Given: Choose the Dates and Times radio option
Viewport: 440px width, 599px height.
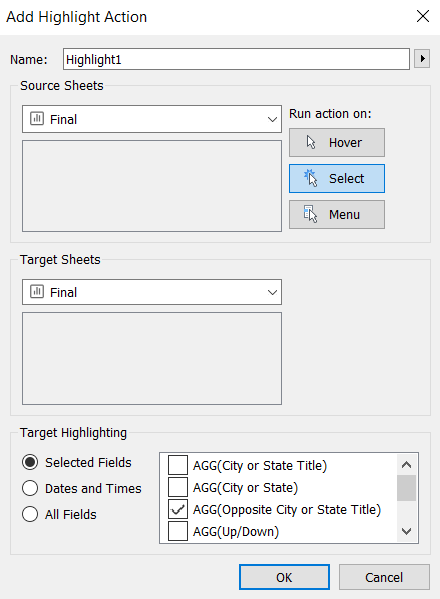Looking at the screenshot, I should point(30,488).
